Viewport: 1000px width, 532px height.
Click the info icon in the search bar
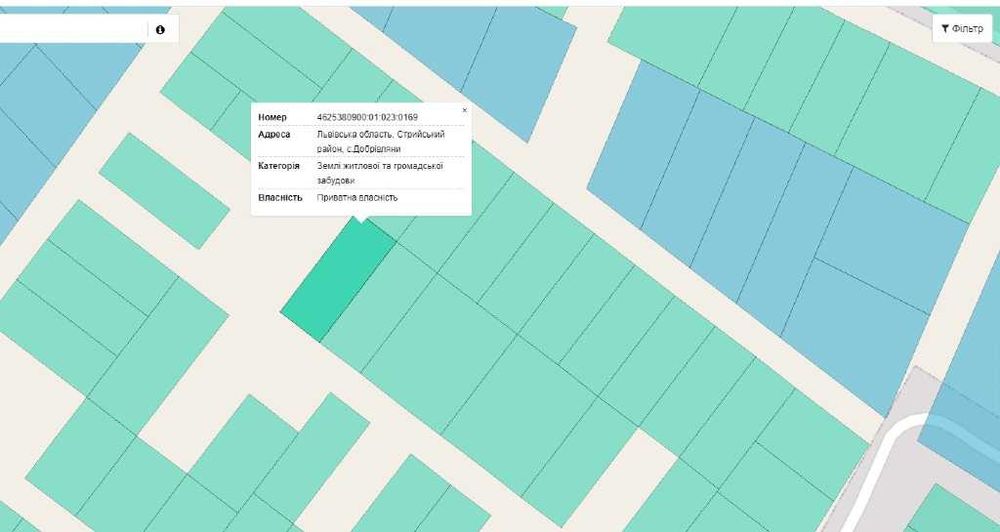[160, 29]
